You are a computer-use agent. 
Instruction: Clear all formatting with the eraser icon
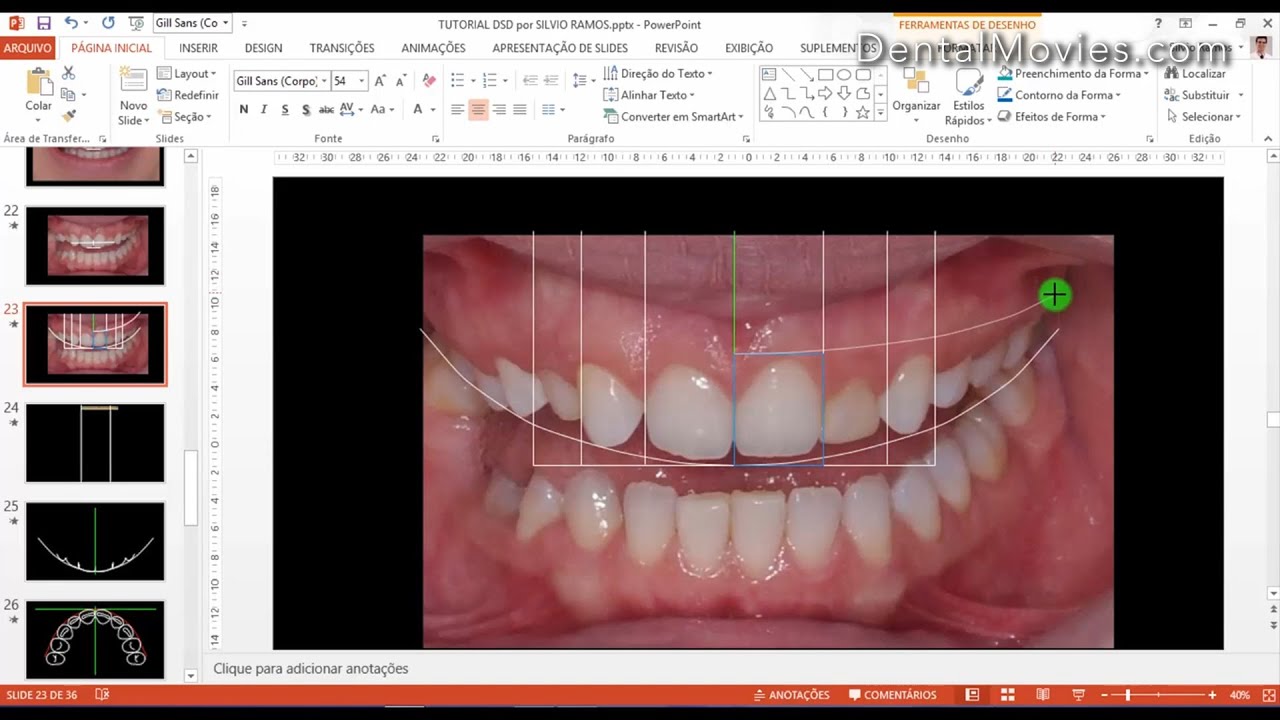[429, 81]
